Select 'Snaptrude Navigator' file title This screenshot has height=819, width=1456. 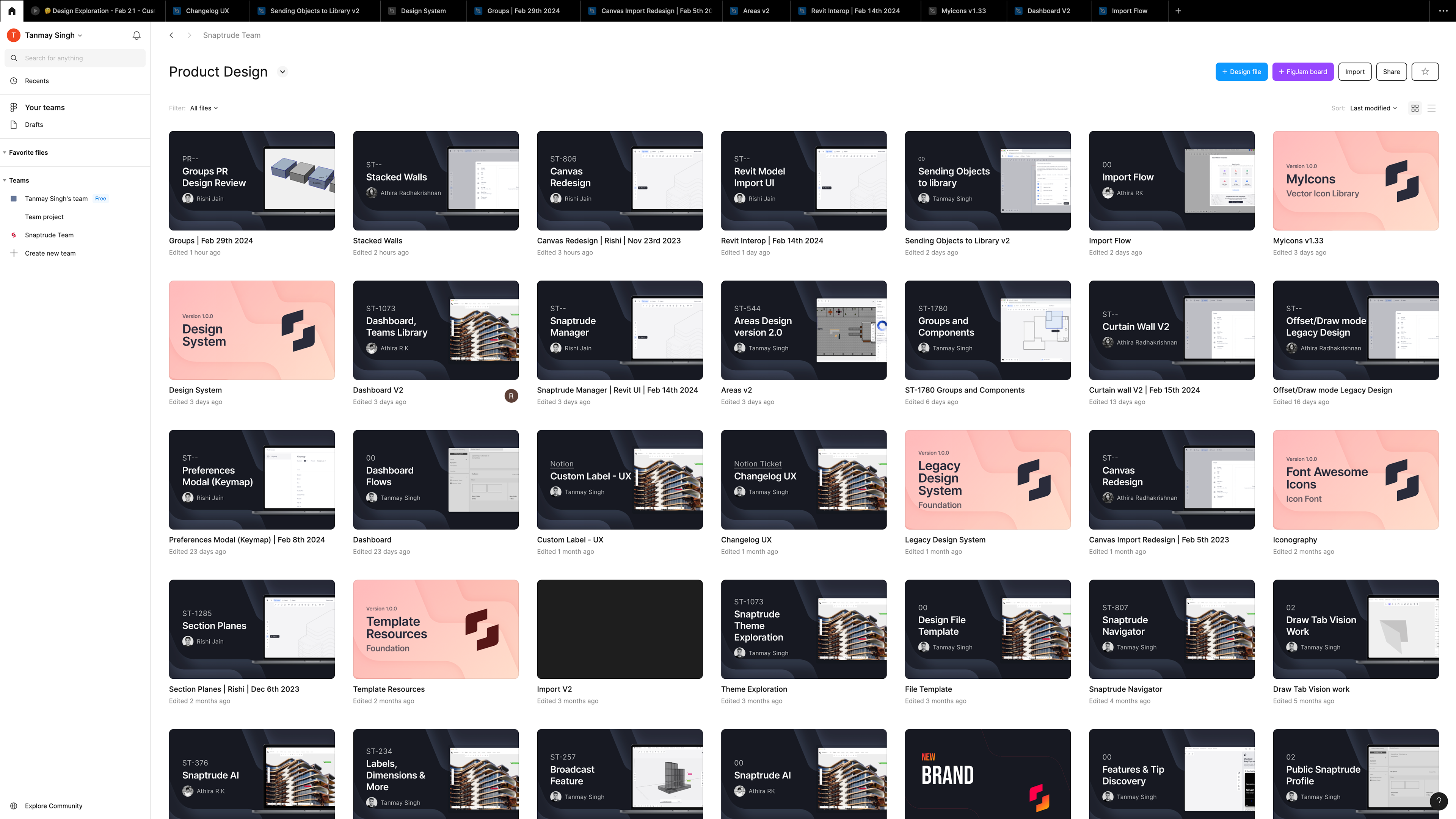(x=1125, y=689)
